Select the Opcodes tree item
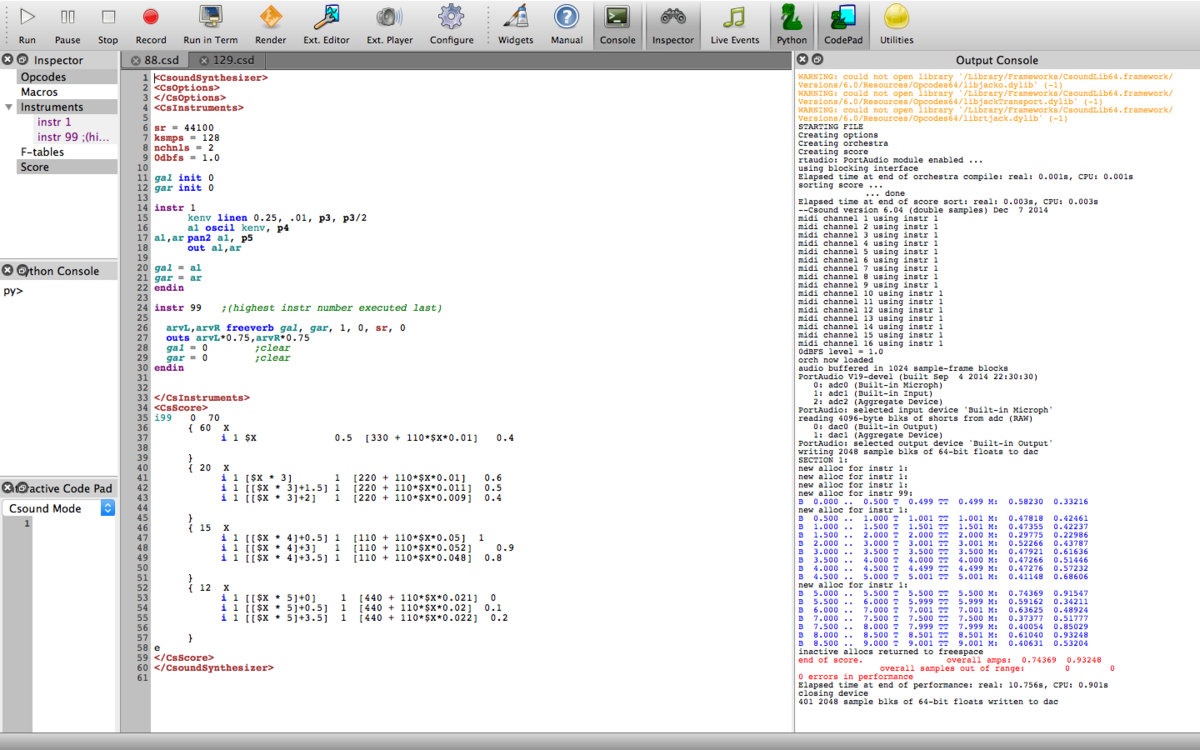1200x750 pixels. coord(43,77)
